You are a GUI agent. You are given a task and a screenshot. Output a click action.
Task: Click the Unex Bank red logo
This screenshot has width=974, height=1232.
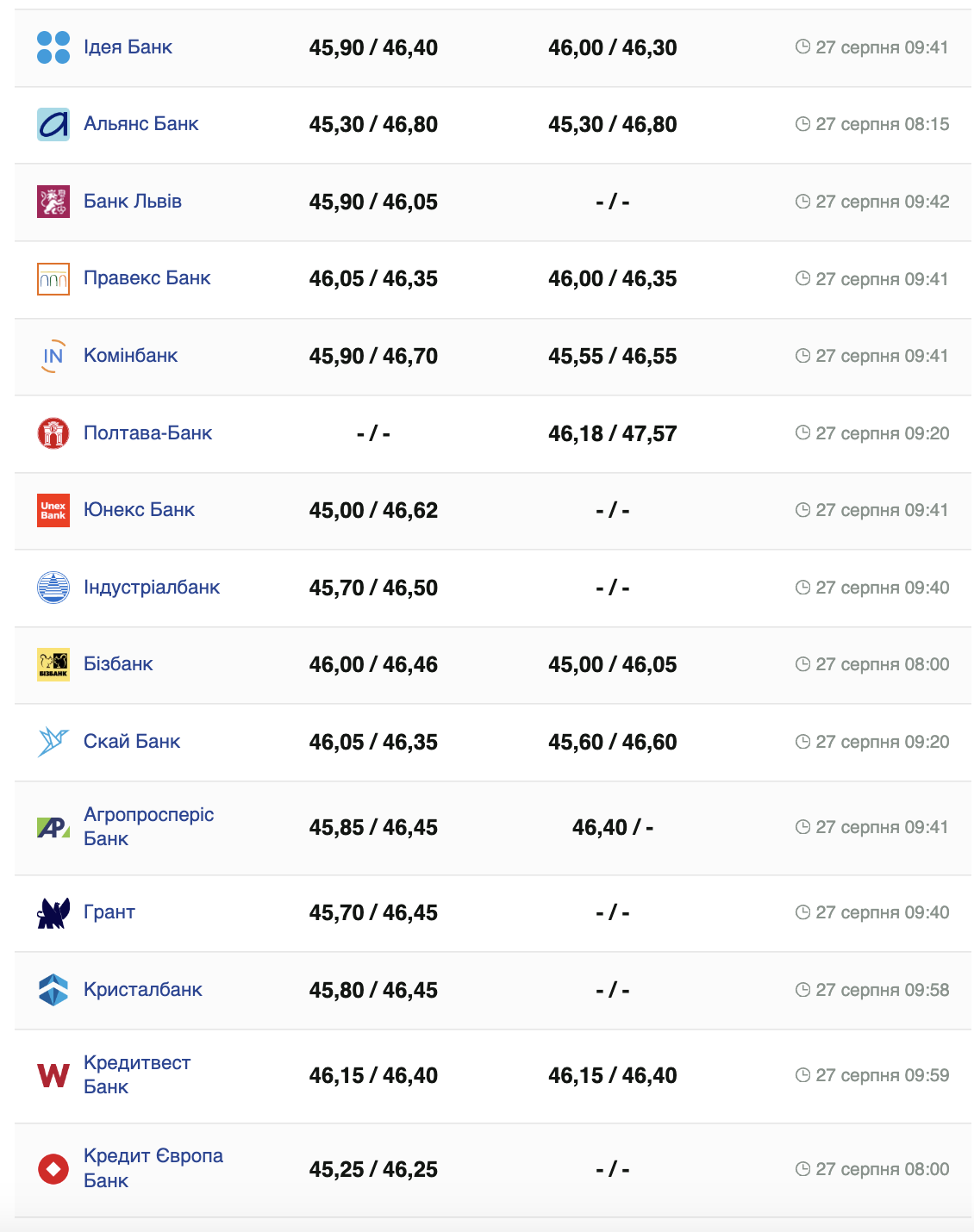click(53, 510)
